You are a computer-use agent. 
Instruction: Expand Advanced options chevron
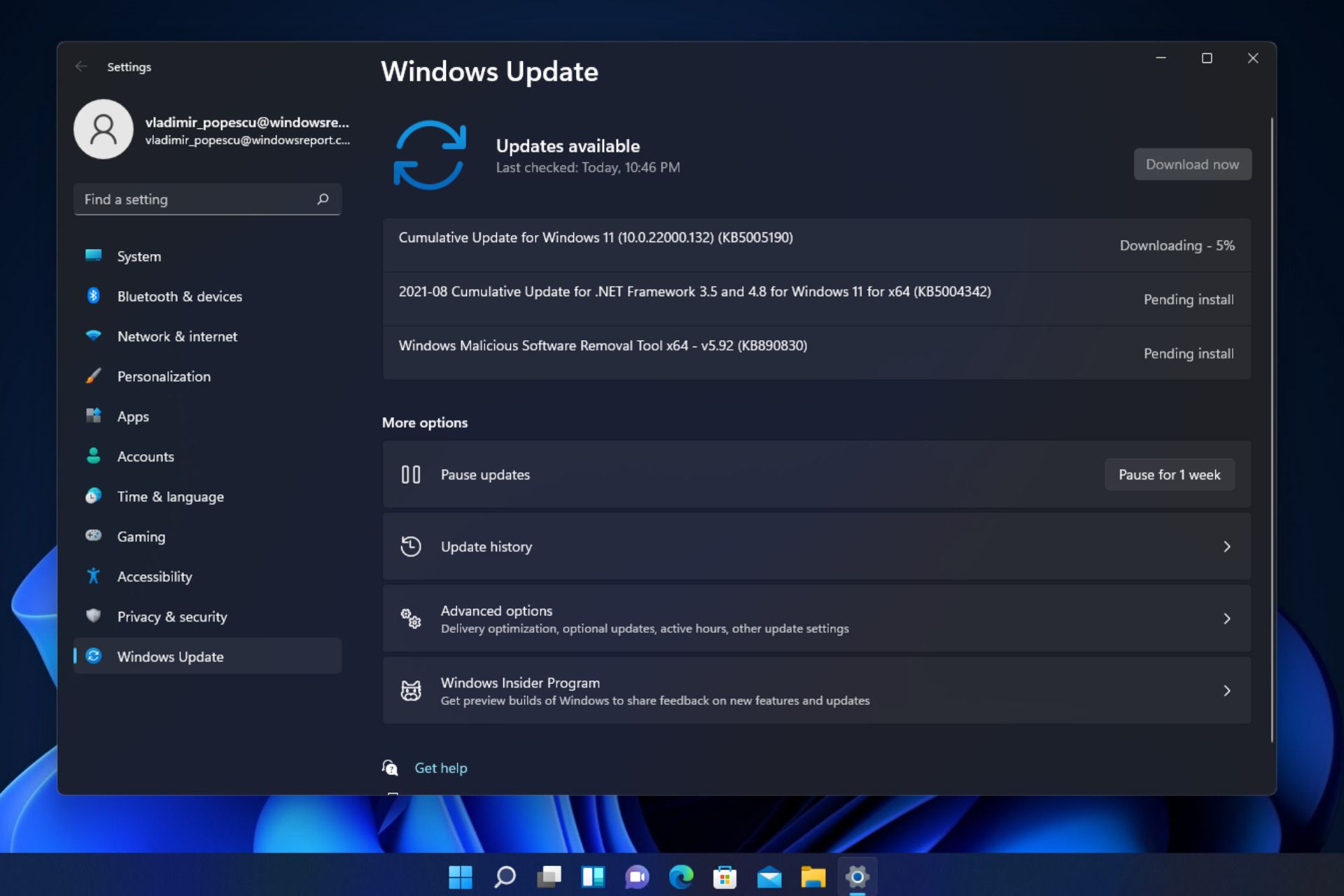tap(1226, 618)
